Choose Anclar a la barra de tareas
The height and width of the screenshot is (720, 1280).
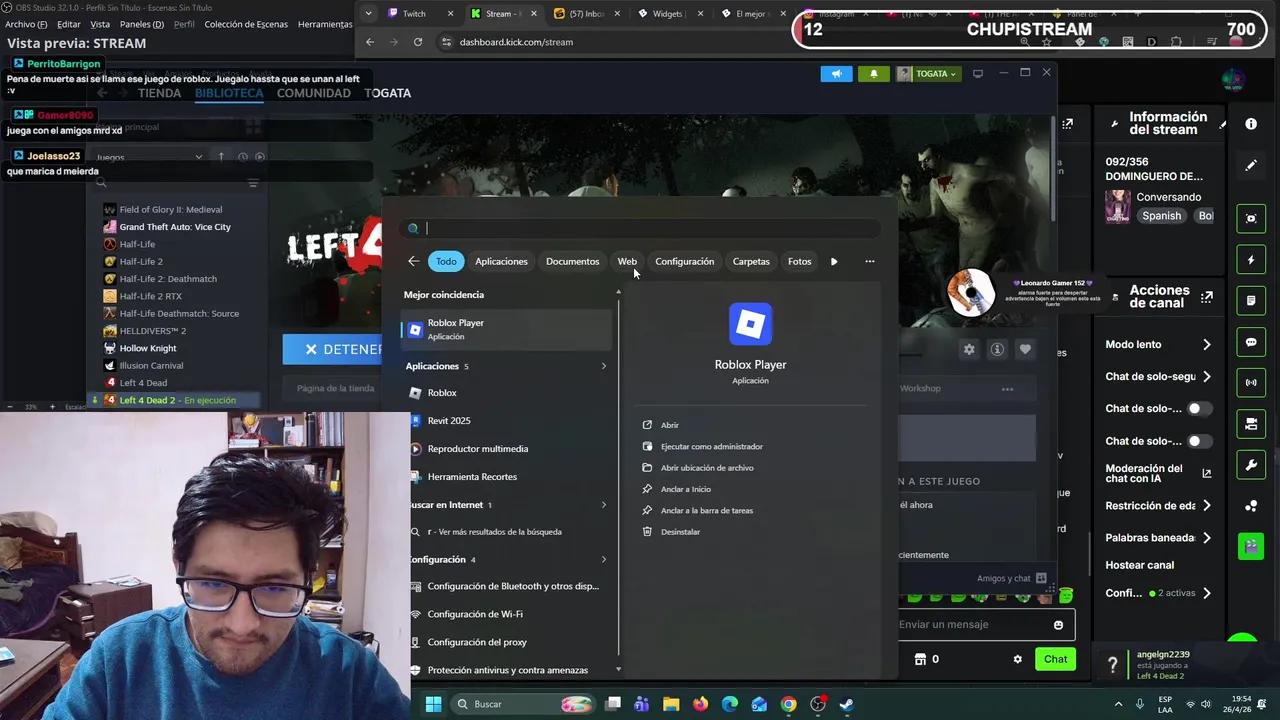[706, 511]
